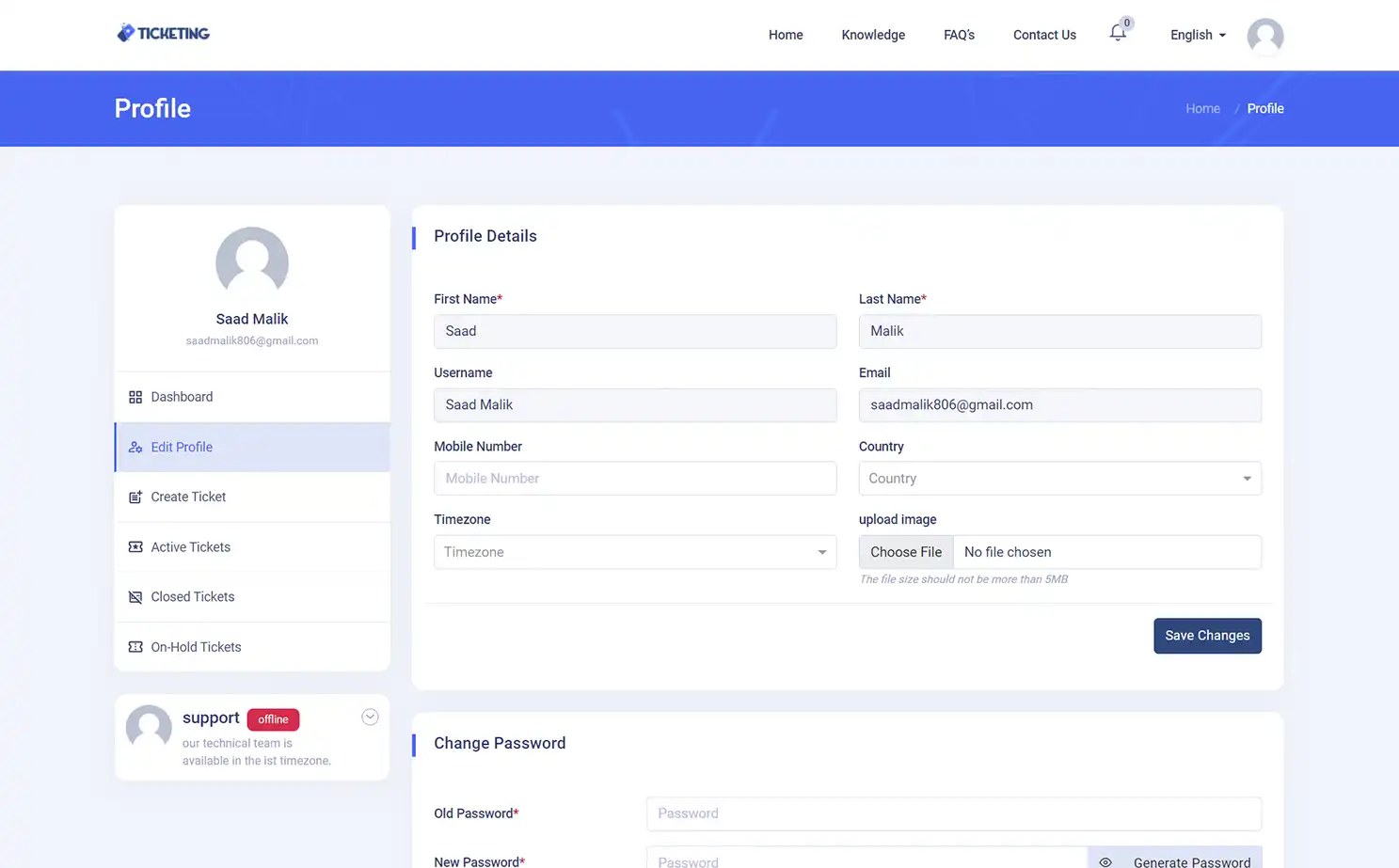Open the Timezone selector
Viewport: 1399px width, 868px height.
click(x=635, y=552)
